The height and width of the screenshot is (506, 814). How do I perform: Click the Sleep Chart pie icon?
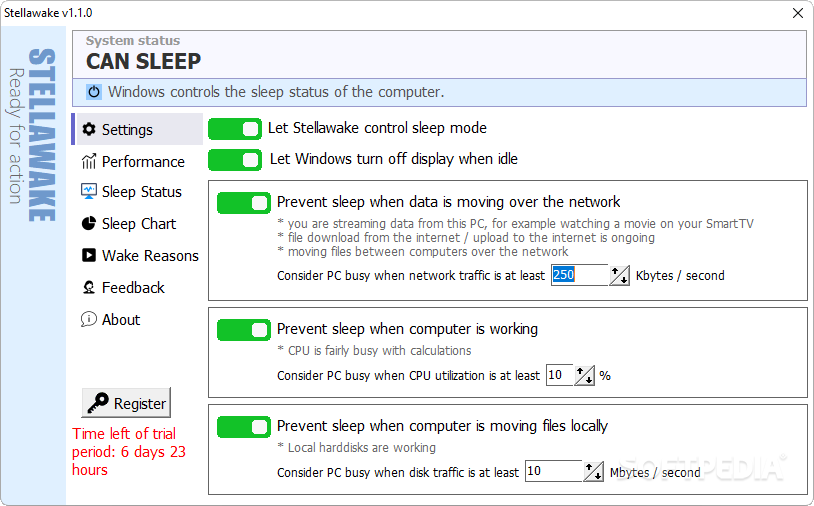click(x=89, y=223)
